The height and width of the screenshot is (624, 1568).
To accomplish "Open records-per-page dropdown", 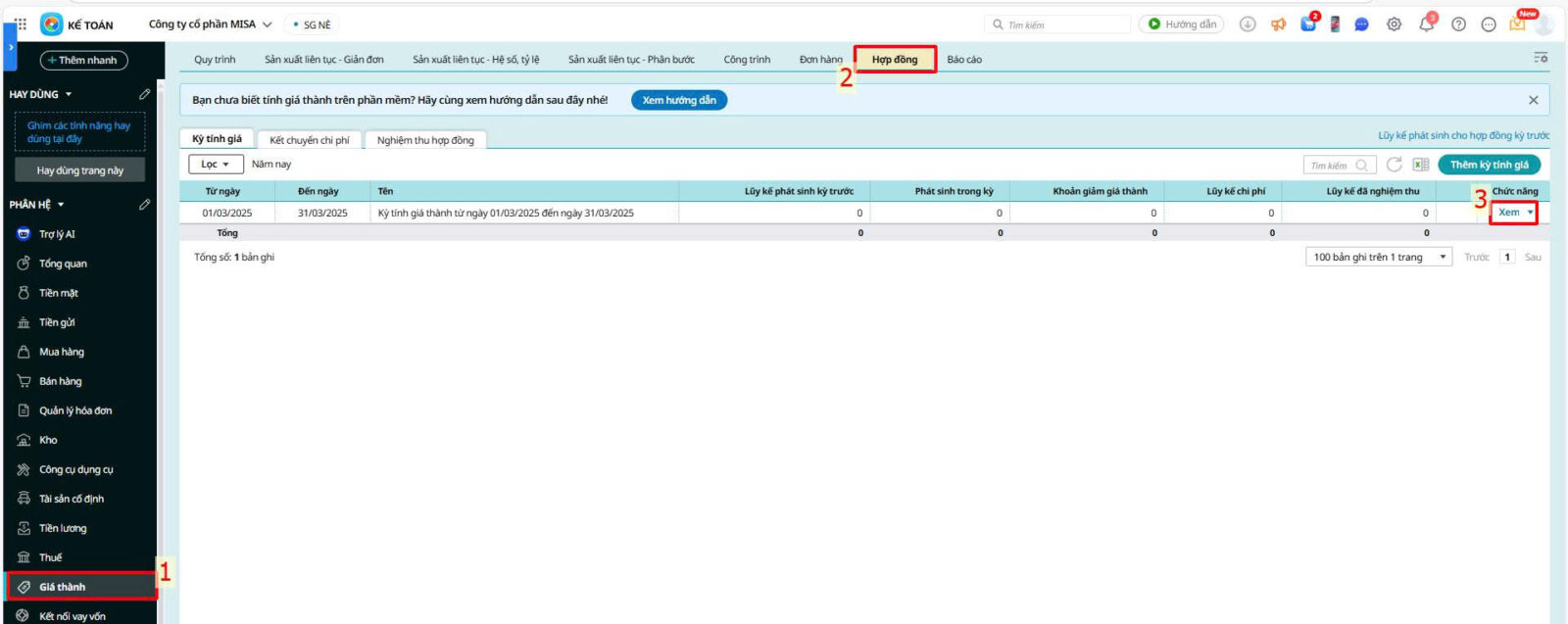I will 1379,257.
